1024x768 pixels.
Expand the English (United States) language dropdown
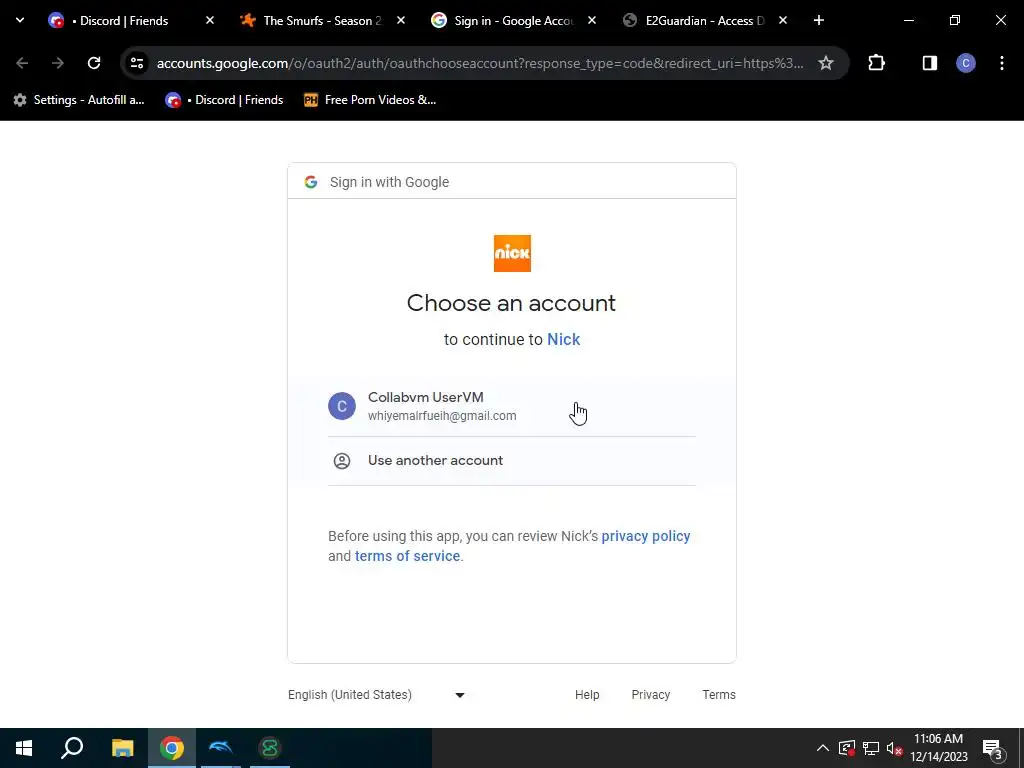coord(377,695)
